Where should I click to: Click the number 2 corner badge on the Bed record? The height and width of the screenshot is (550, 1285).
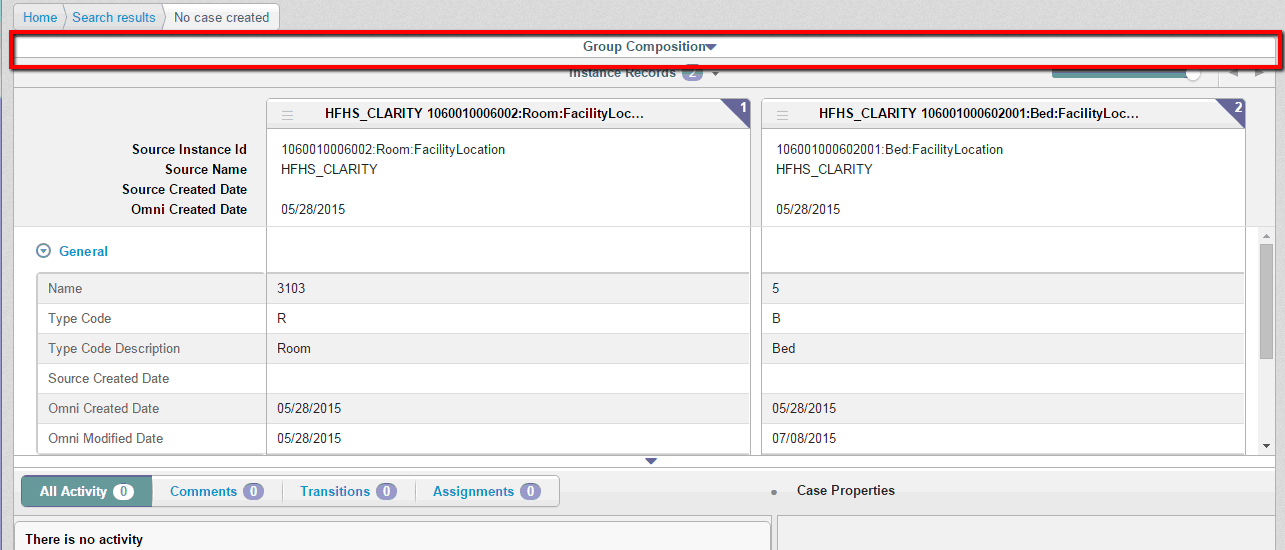click(1237, 108)
